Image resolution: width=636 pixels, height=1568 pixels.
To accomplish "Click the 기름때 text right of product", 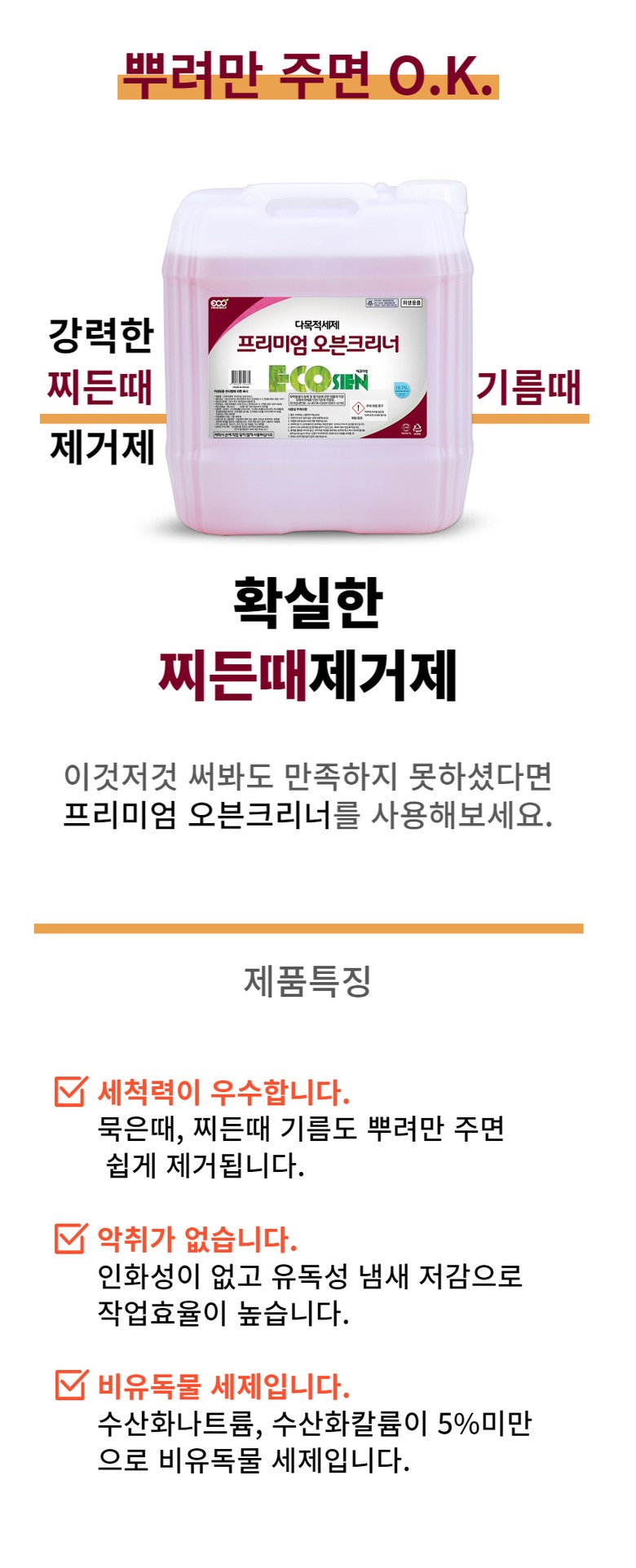I will click(x=528, y=386).
